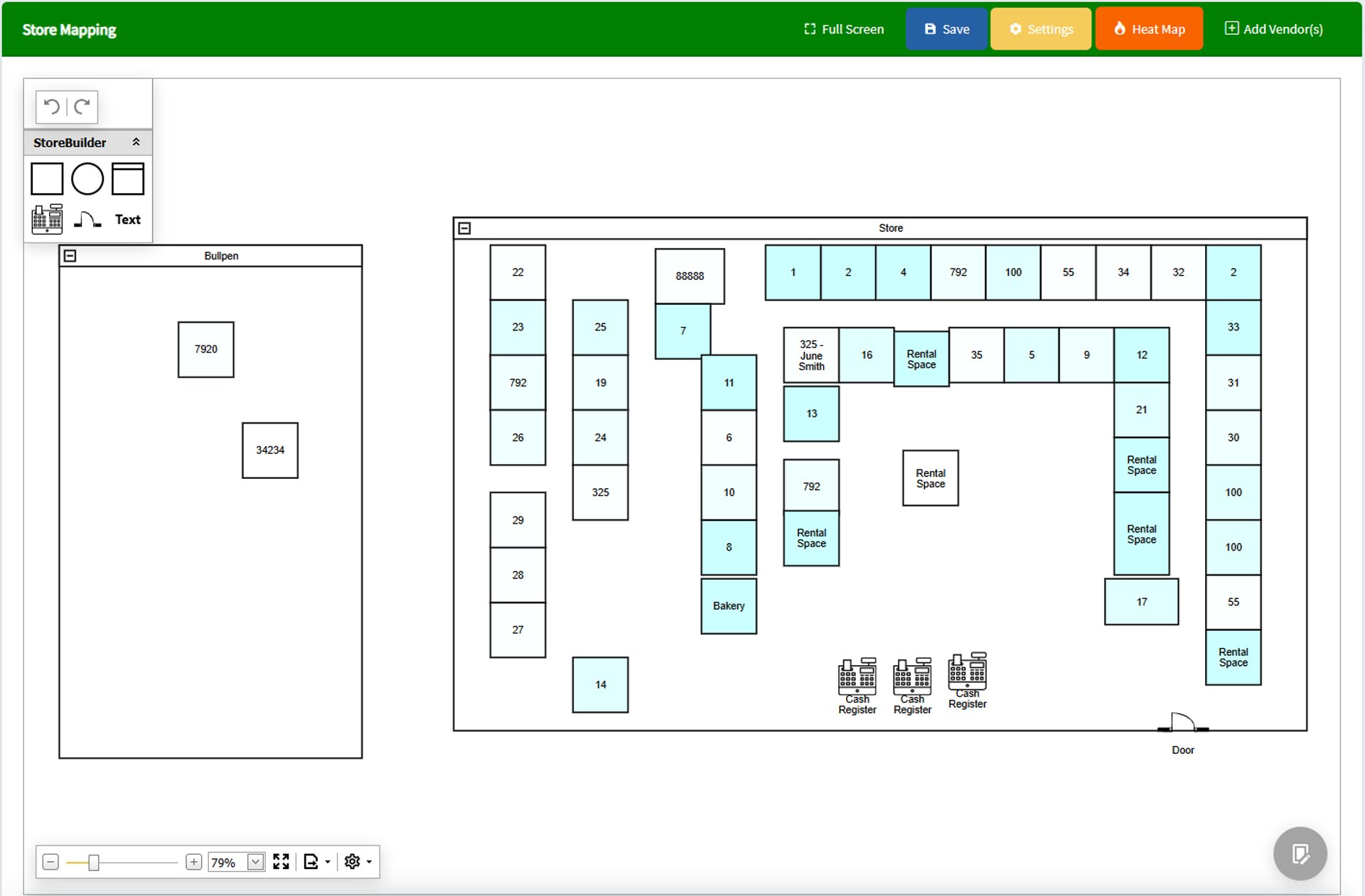1365x896 pixels.
Task: Open the export options dropdown
Action: coord(317,862)
